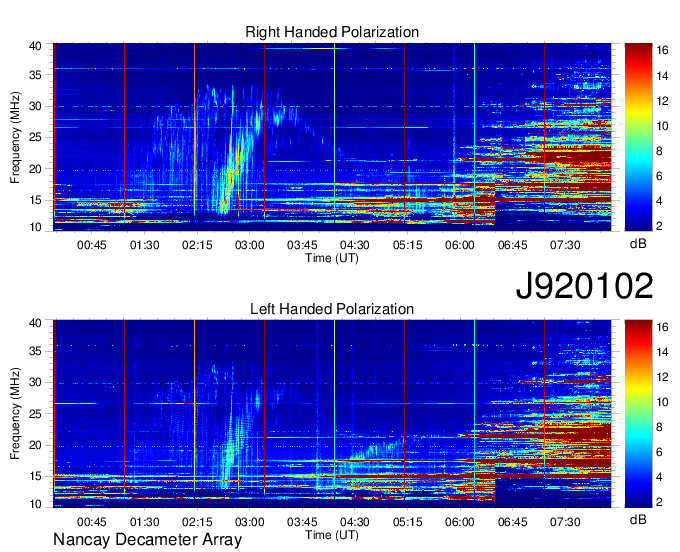Click the 10 MHz tick label on the right-handed plot
Screen dimensions: 680x552
pyautogui.click(x=35, y=228)
